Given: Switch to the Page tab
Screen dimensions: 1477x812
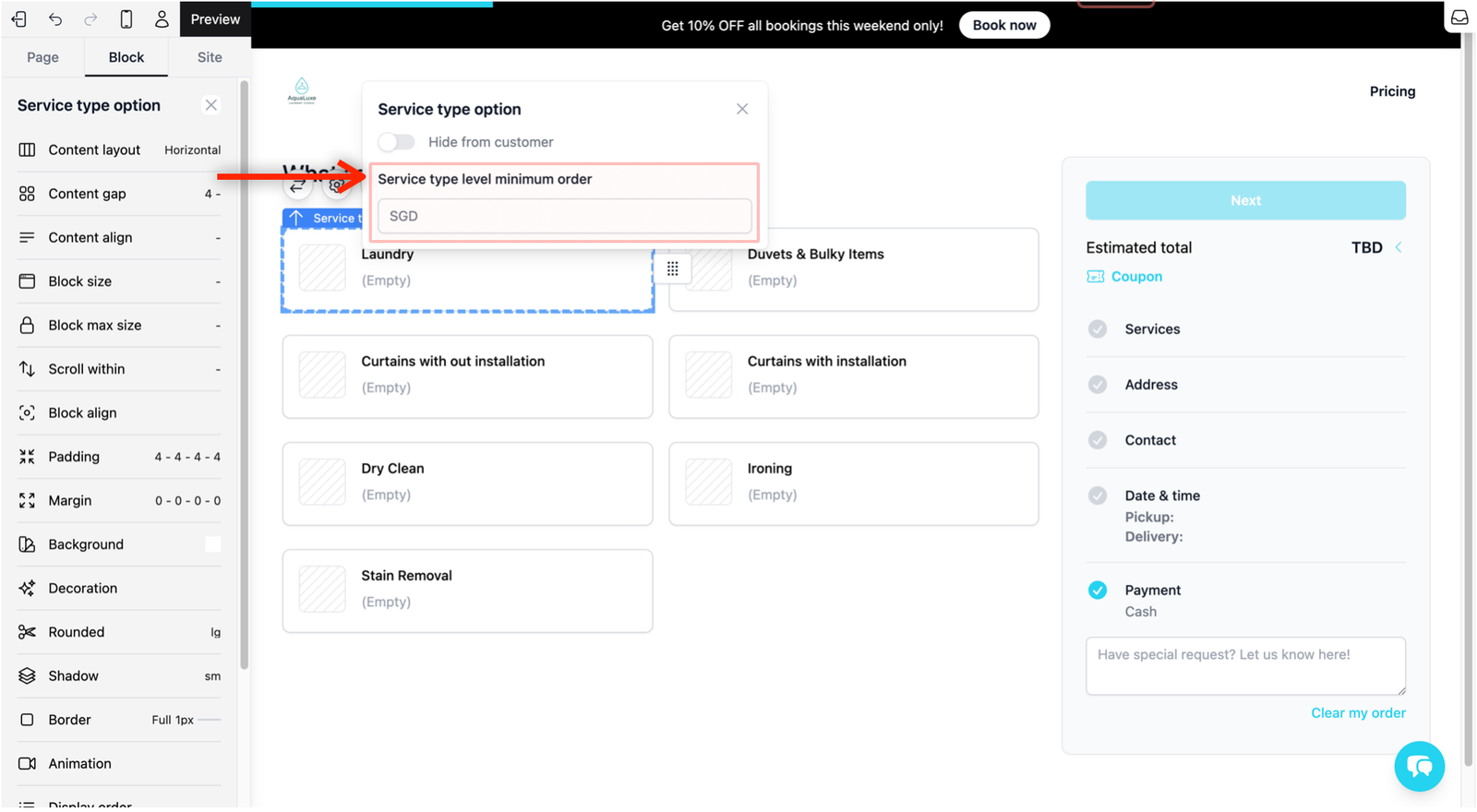Looking at the screenshot, I should tap(42, 57).
